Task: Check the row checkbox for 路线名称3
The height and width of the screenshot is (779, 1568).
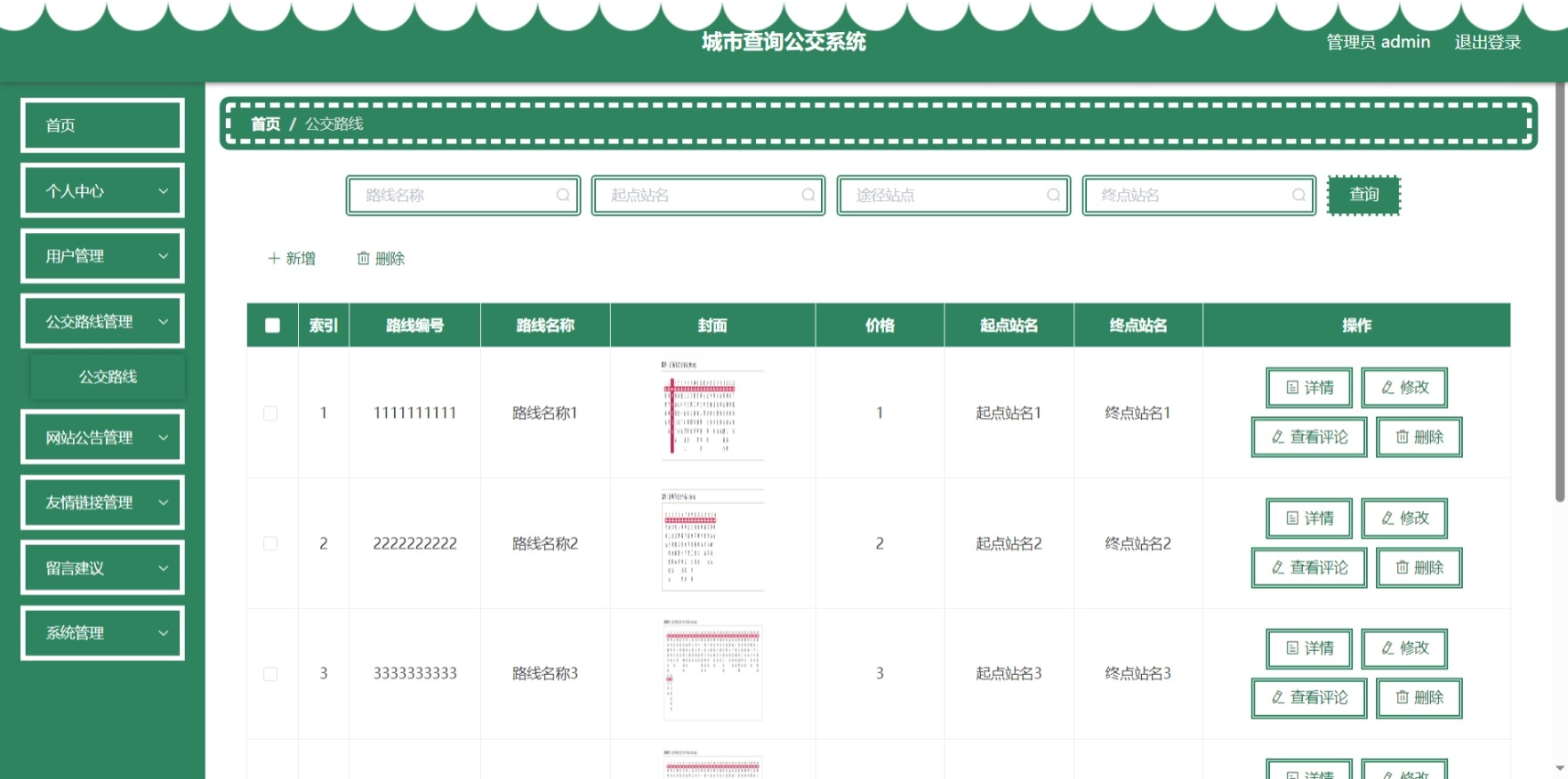Action: (x=270, y=674)
